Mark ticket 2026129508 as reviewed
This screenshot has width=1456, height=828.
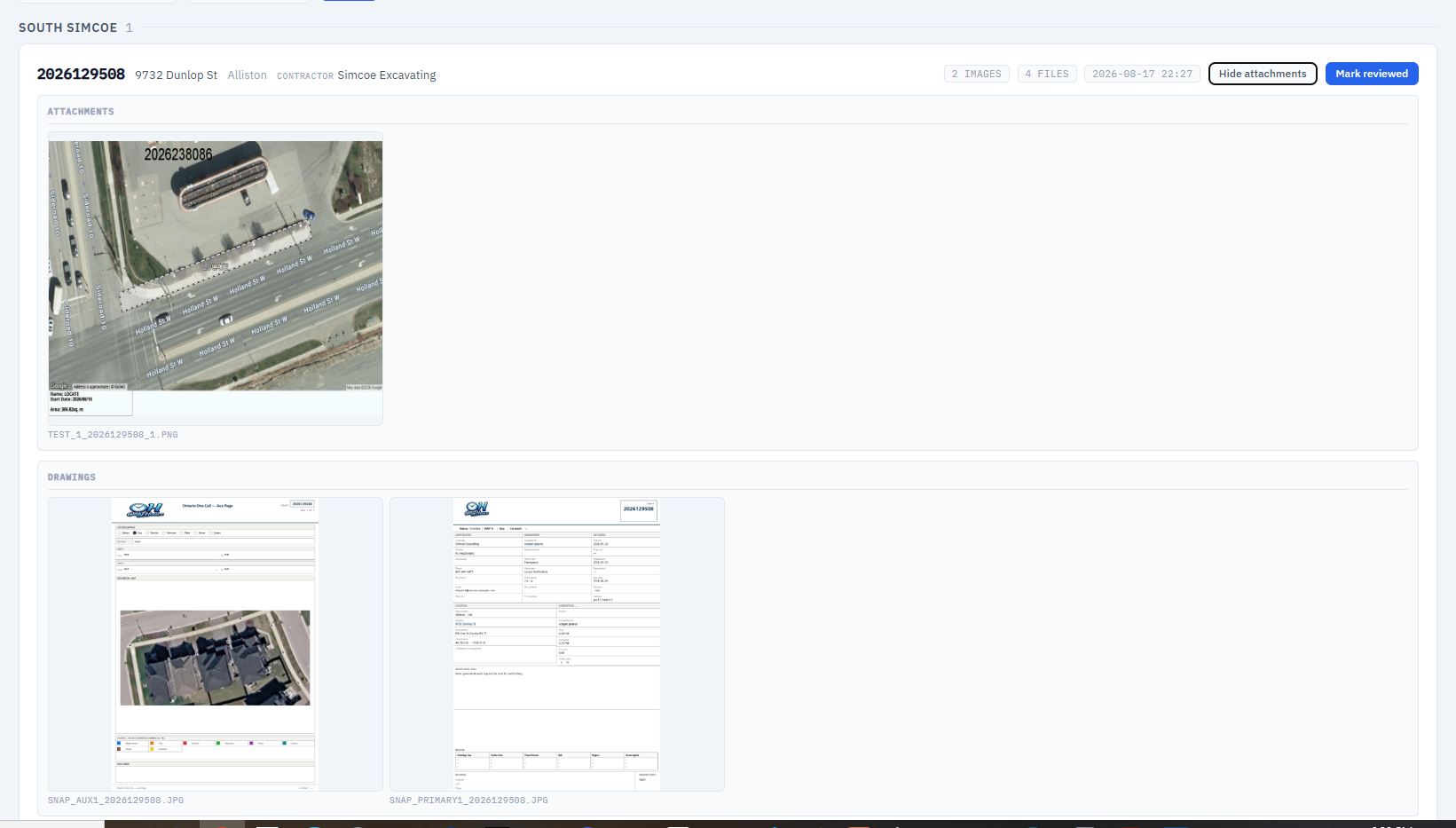[x=1372, y=74]
